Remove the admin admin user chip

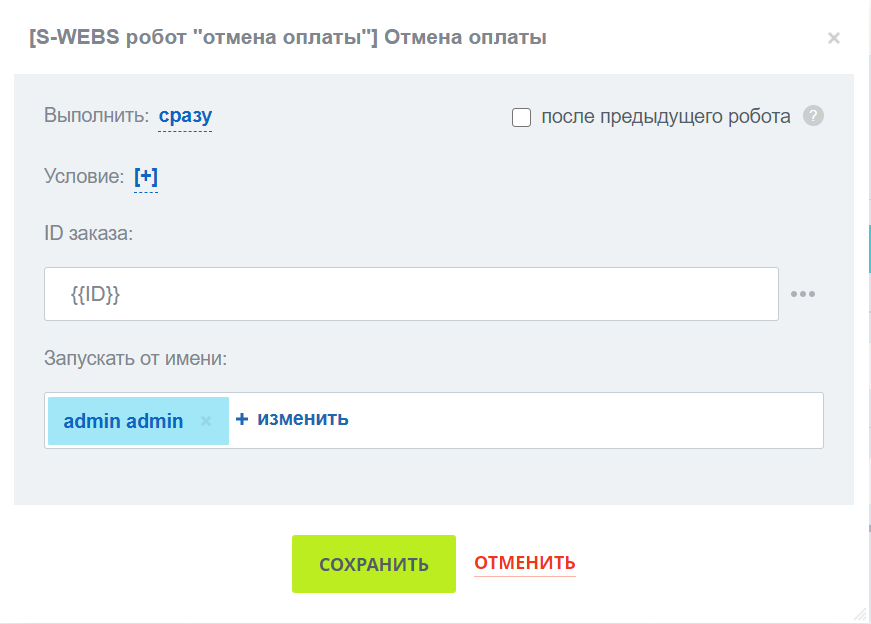coord(206,421)
